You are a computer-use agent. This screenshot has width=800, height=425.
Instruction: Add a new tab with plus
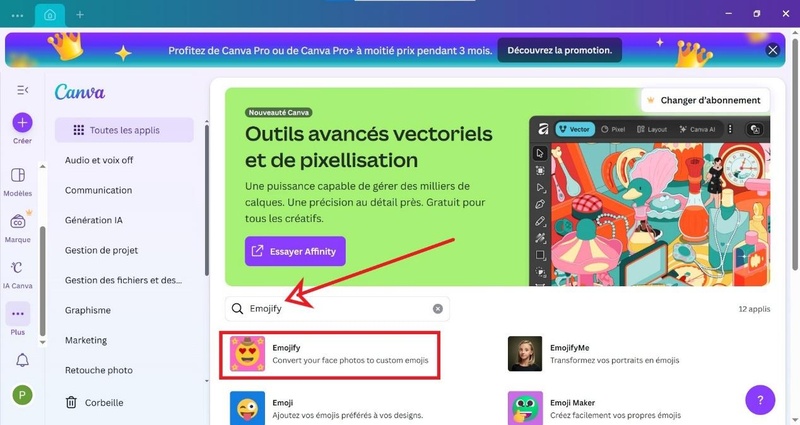click(x=80, y=15)
